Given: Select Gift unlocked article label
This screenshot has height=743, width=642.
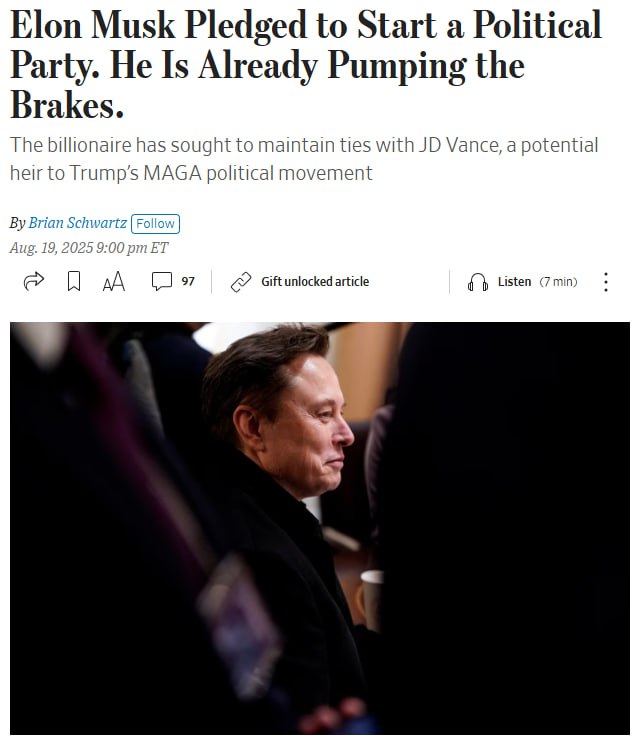Looking at the screenshot, I should [x=315, y=281].
